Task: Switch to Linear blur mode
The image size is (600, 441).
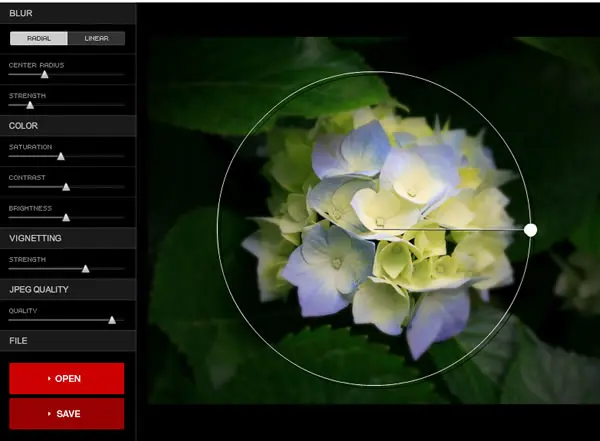Action: (x=96, y=38)
